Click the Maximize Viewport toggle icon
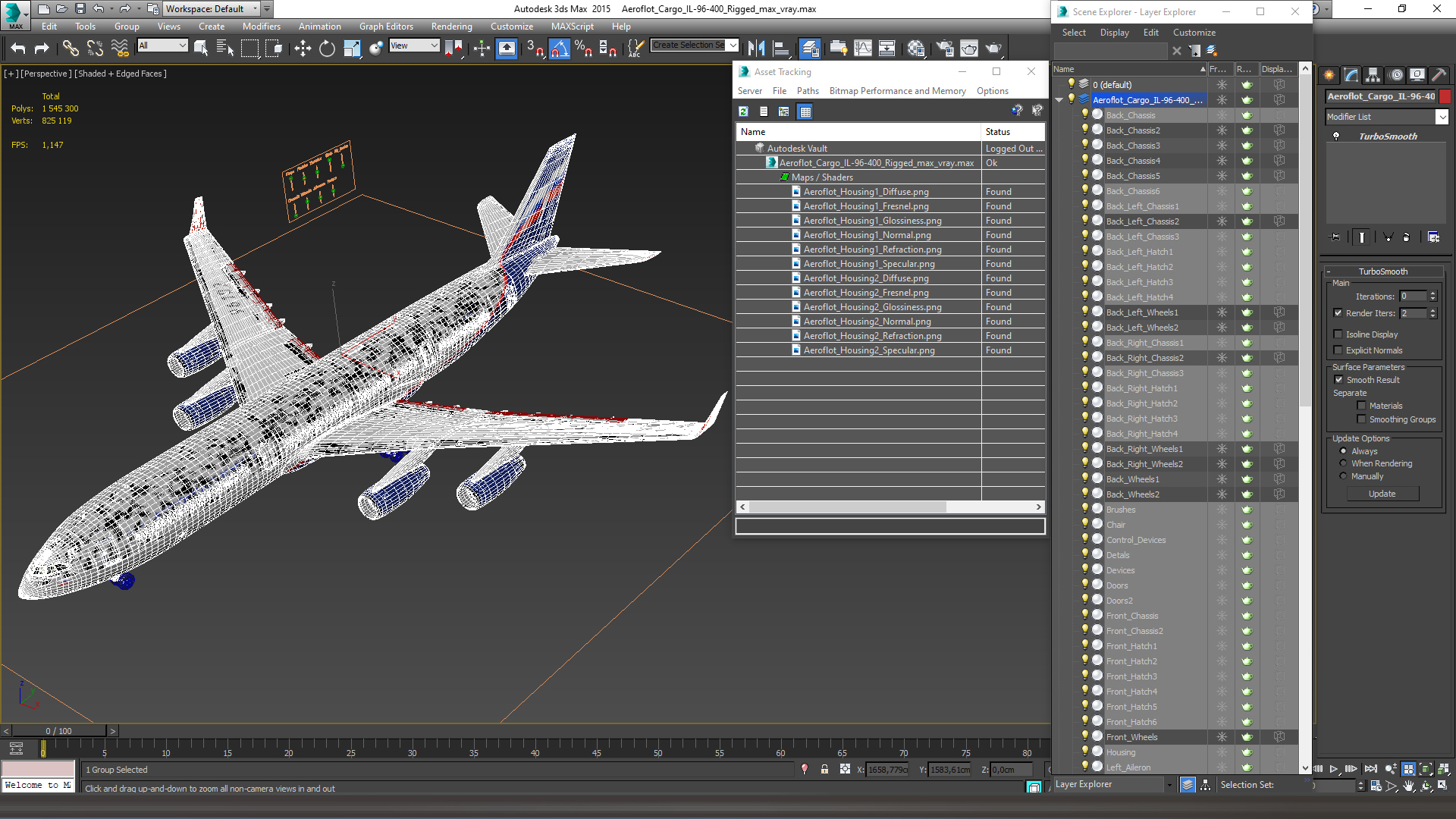The image size is (1456, 819). pyautogui.click(x=1443, y=786)
